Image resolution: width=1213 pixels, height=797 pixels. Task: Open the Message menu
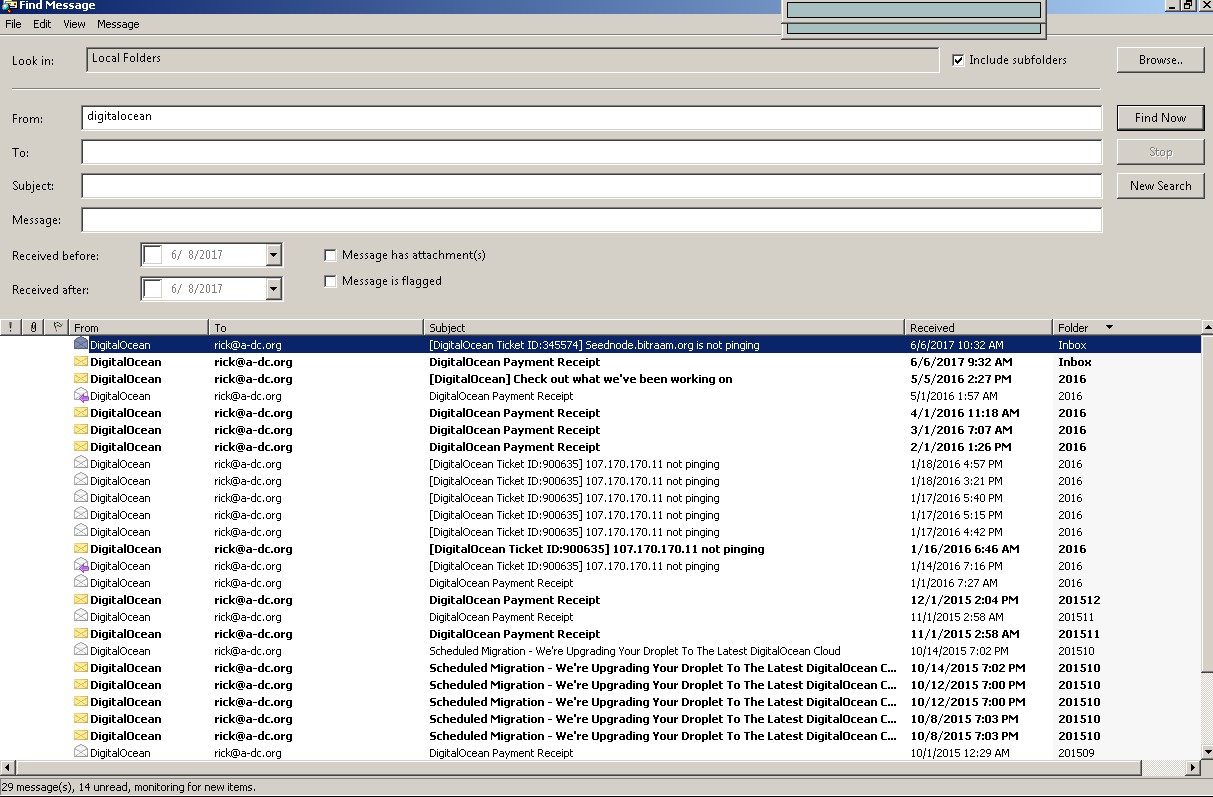tap(118, 24)
